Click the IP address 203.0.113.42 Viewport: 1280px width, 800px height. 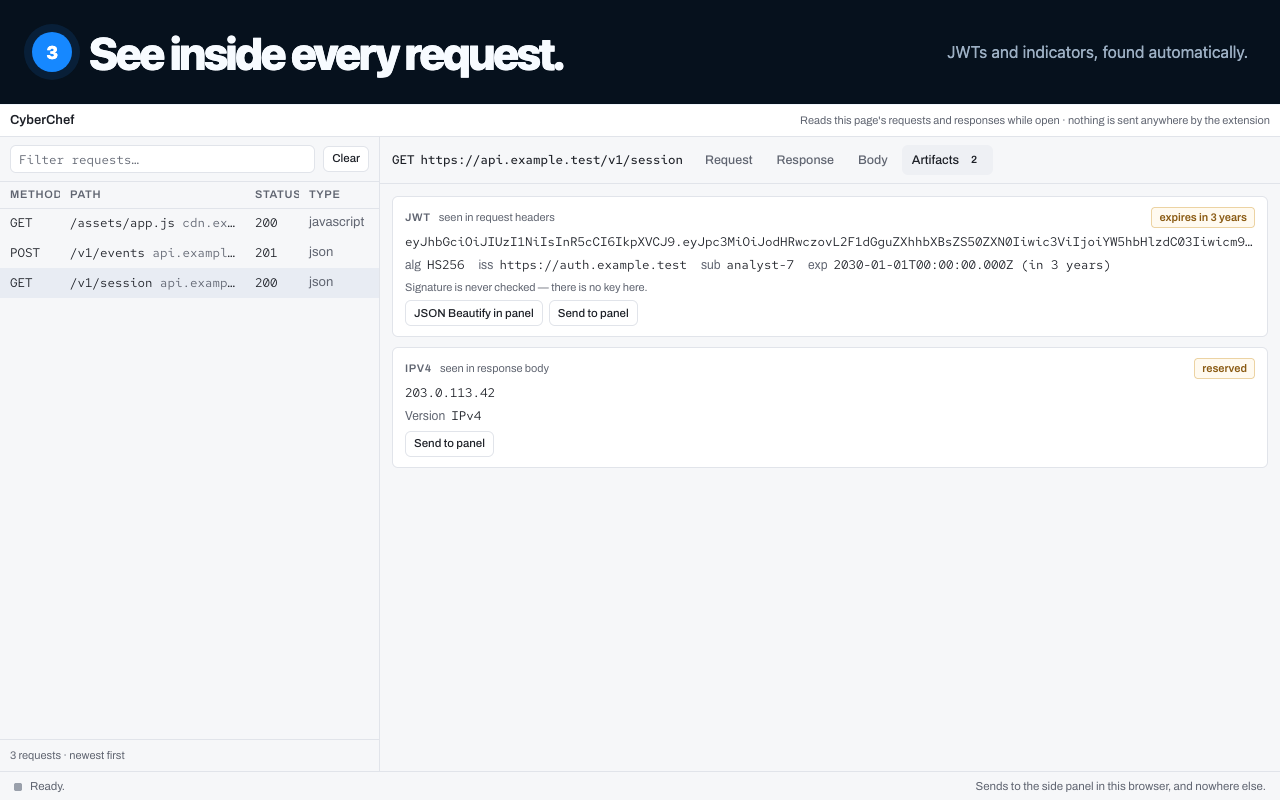pos(450,393)
